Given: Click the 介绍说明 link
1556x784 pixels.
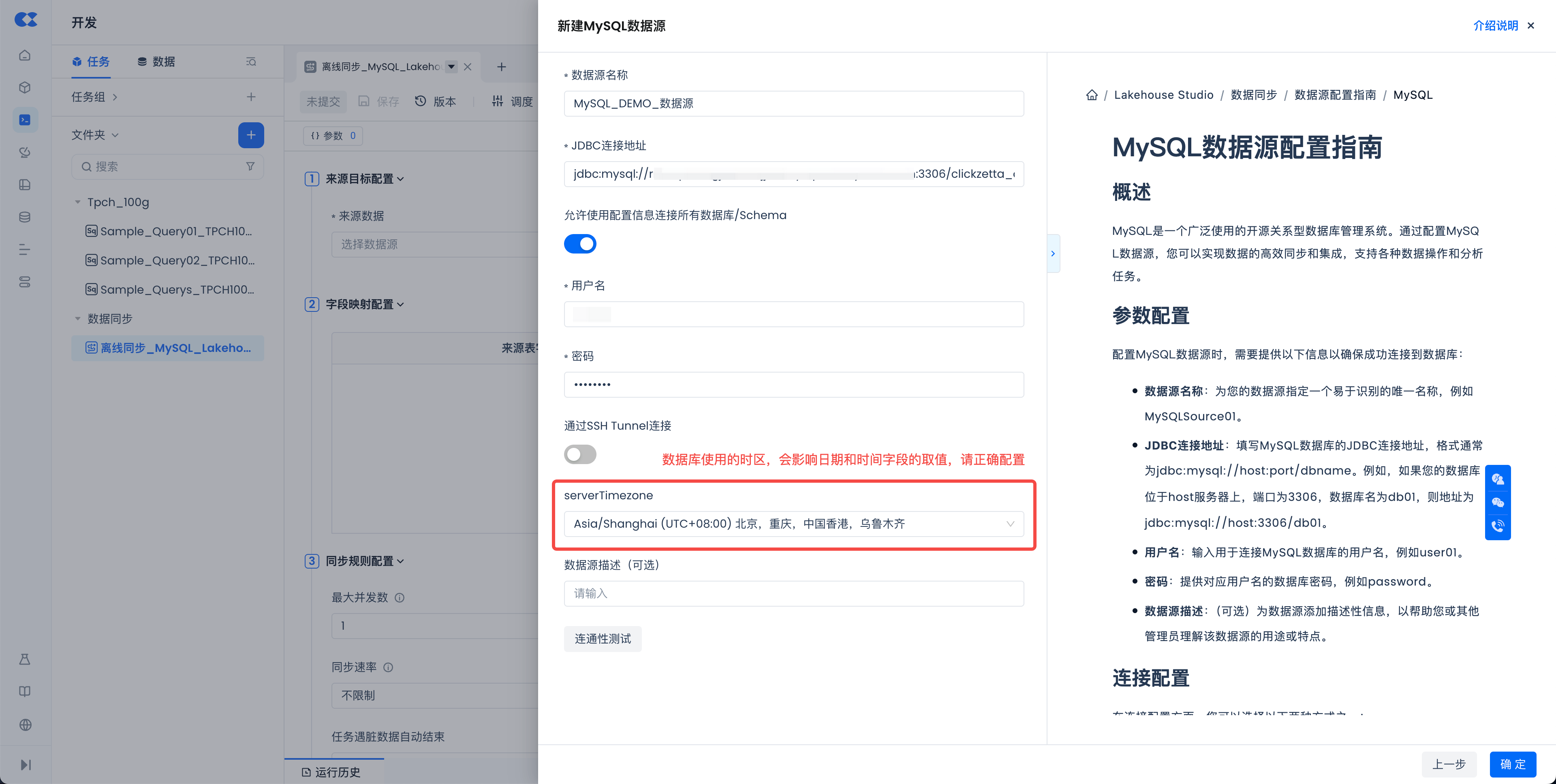Looking at the screenshot, I should tap(1495, 26).
